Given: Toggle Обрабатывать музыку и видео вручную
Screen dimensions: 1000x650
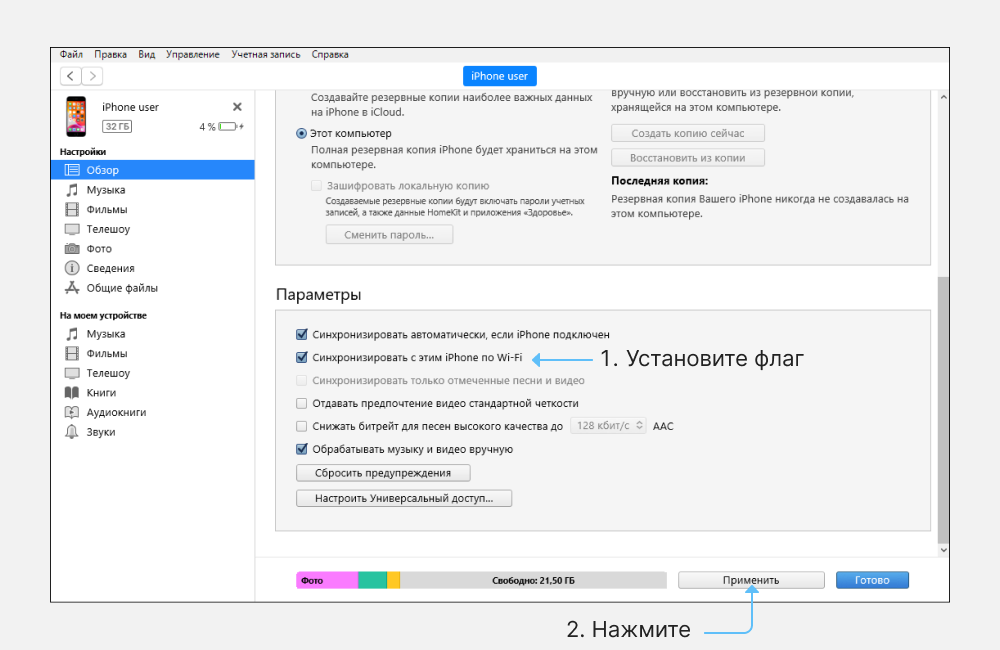Looking at the screenshot, I should click(x=302, y=449).
